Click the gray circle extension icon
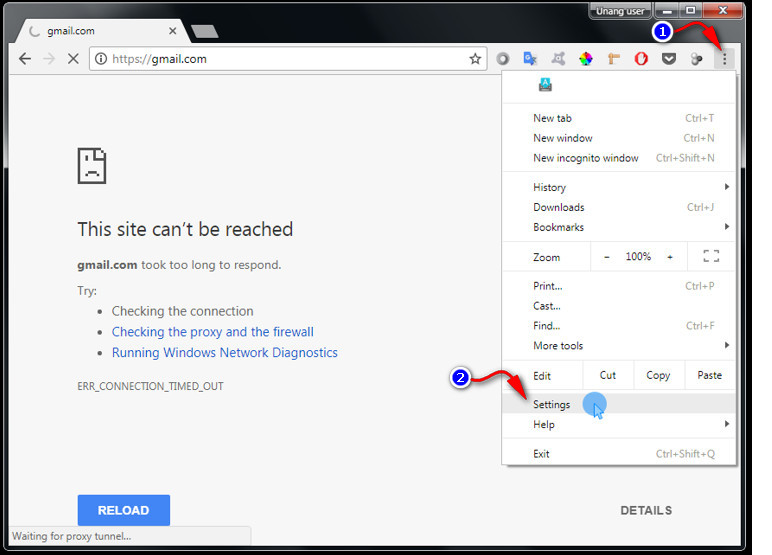The image size is (772, 555). pos(503,59)
